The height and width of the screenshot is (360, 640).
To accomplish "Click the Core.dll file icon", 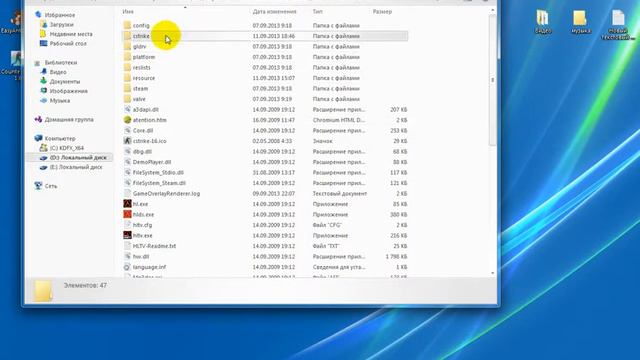I will [127, 131].
